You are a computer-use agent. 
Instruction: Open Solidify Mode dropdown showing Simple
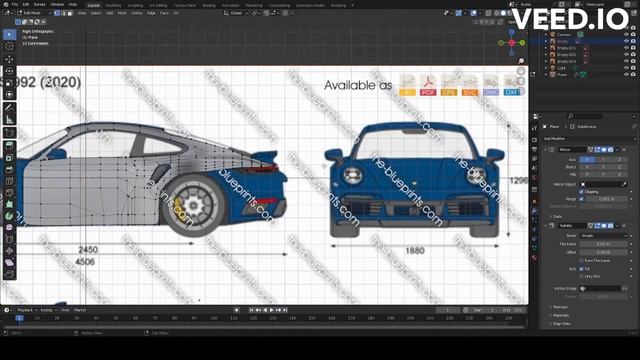(604, 236)
